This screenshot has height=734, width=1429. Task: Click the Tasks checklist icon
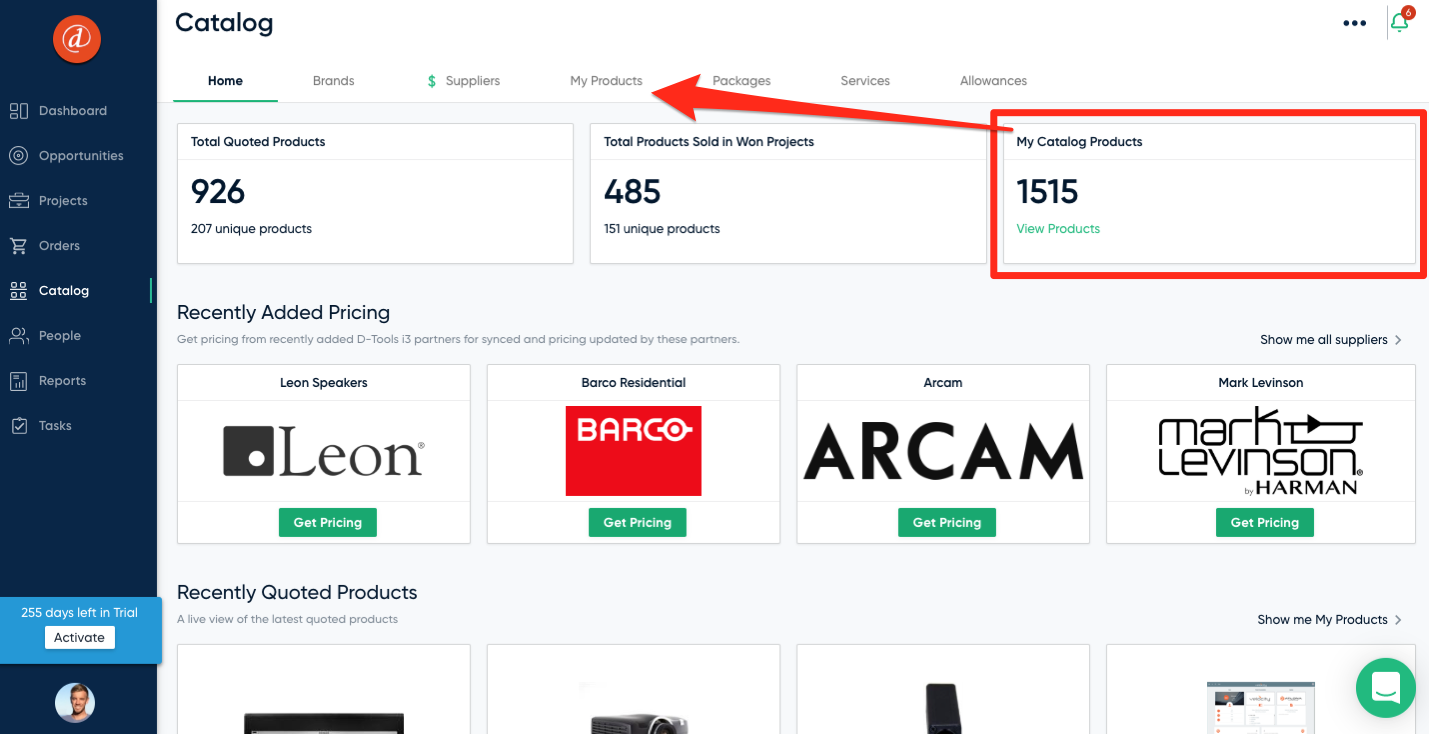pos(18,426)
